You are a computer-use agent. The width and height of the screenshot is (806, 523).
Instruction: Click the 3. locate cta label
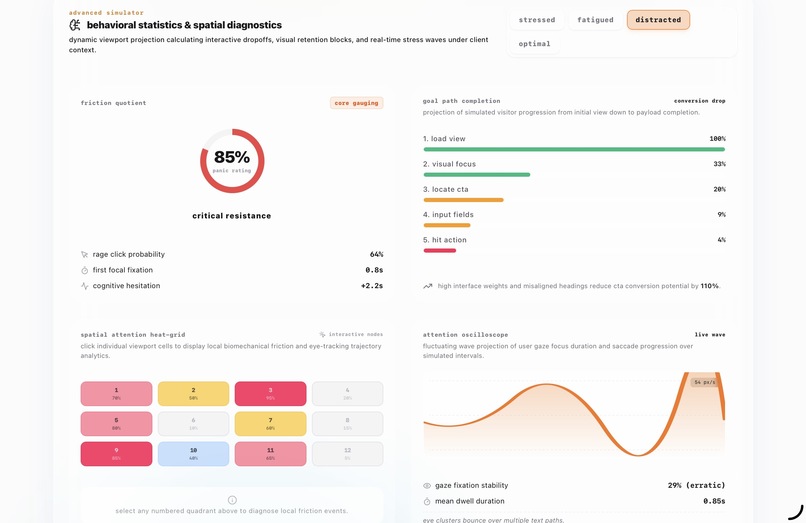click(446, 189)
